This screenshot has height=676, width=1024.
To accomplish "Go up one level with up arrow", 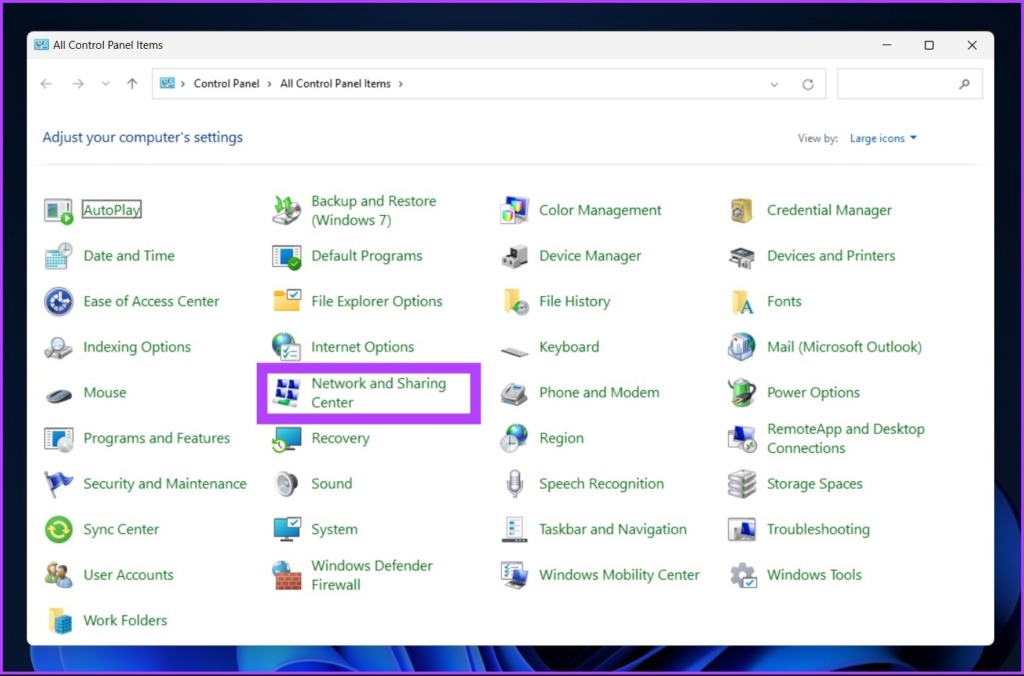I will (132, 85).
